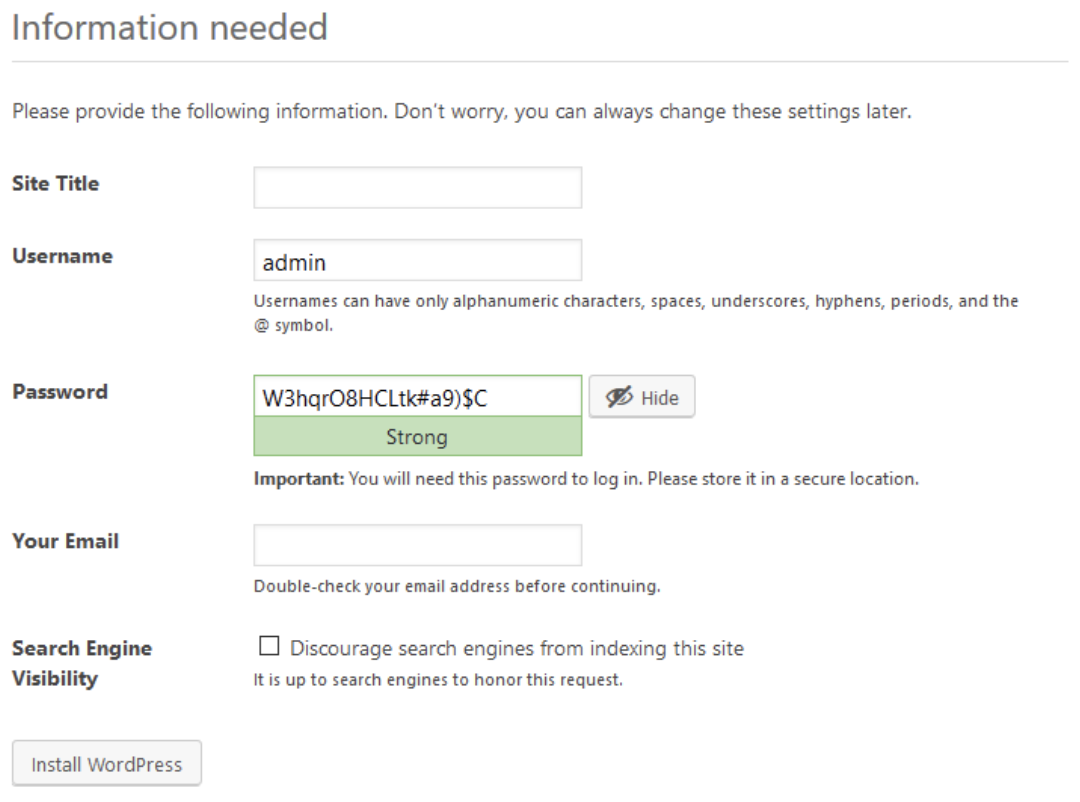Click the crossed-out eye icon
The image size is (1080, 802).
coord(619,397)
